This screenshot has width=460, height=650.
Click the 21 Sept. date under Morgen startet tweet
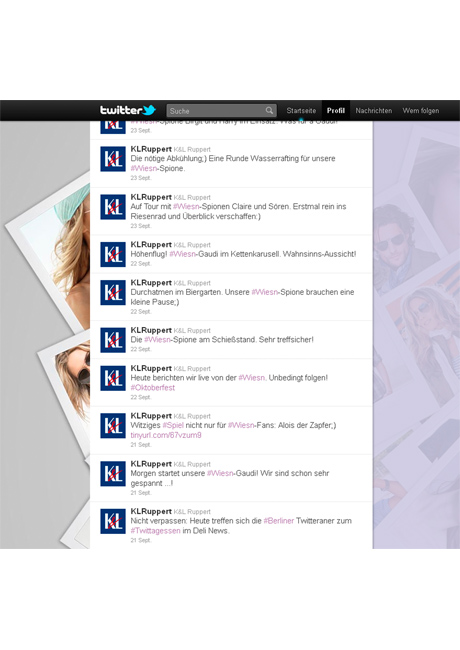point(141,493)
